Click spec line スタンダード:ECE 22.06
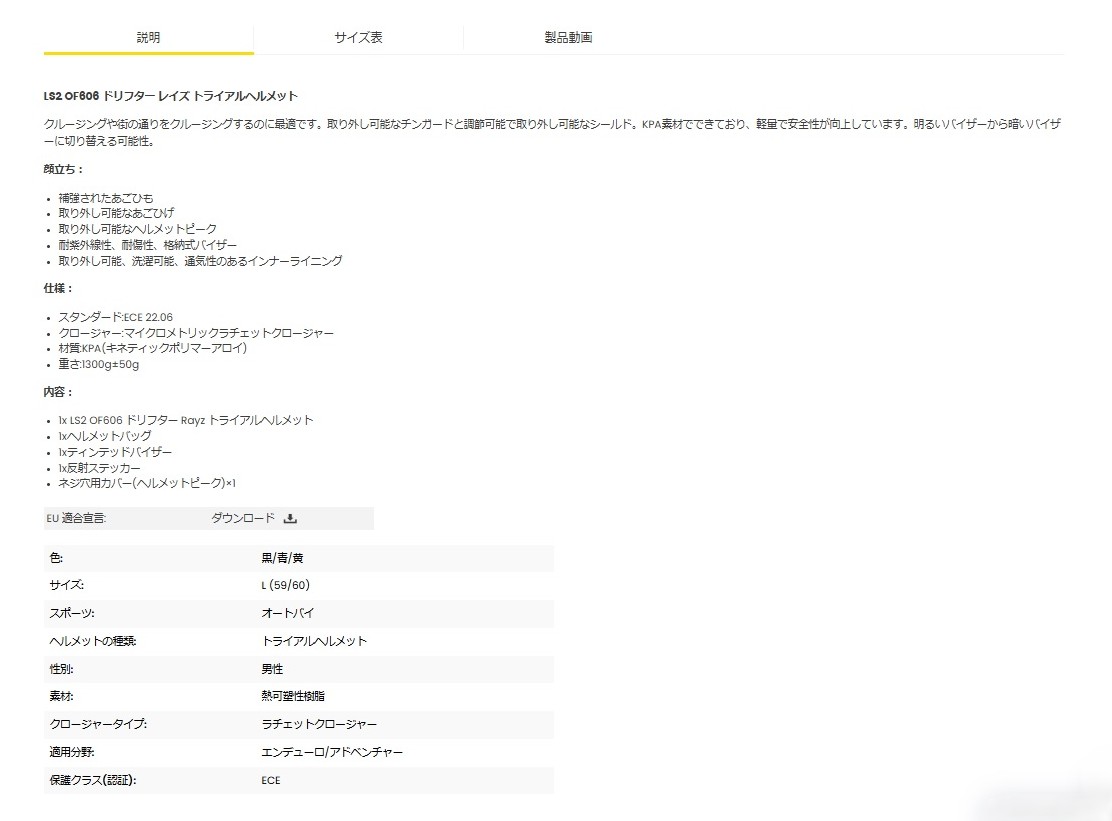This screenshot has height=821, width=1112. pos(116,317)
